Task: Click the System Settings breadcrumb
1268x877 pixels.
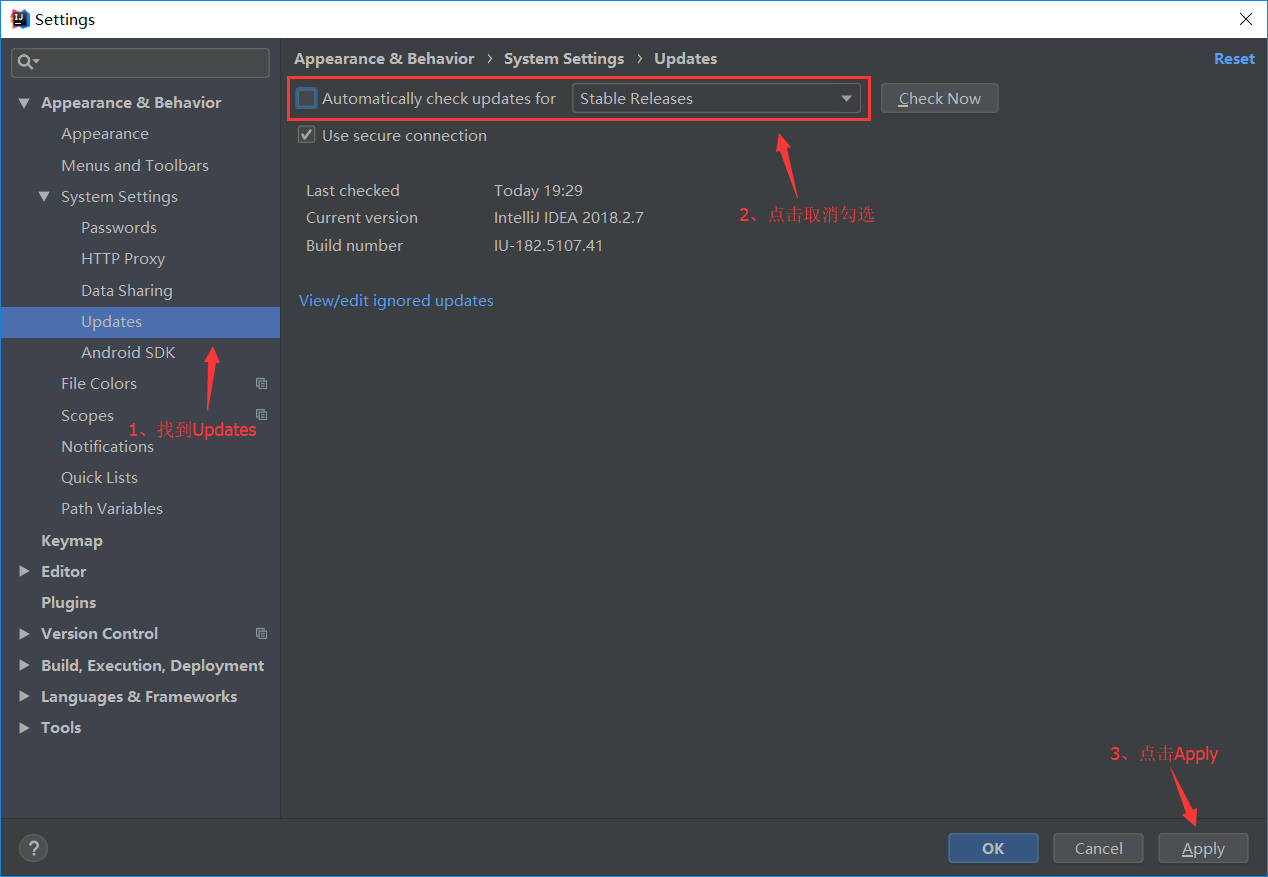Action: [x=564, y=58]
